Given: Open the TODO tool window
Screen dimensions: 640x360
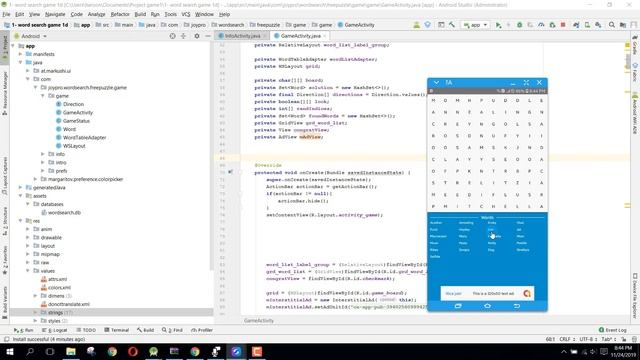Looking at the screenshot, I should tap(85, 330).
